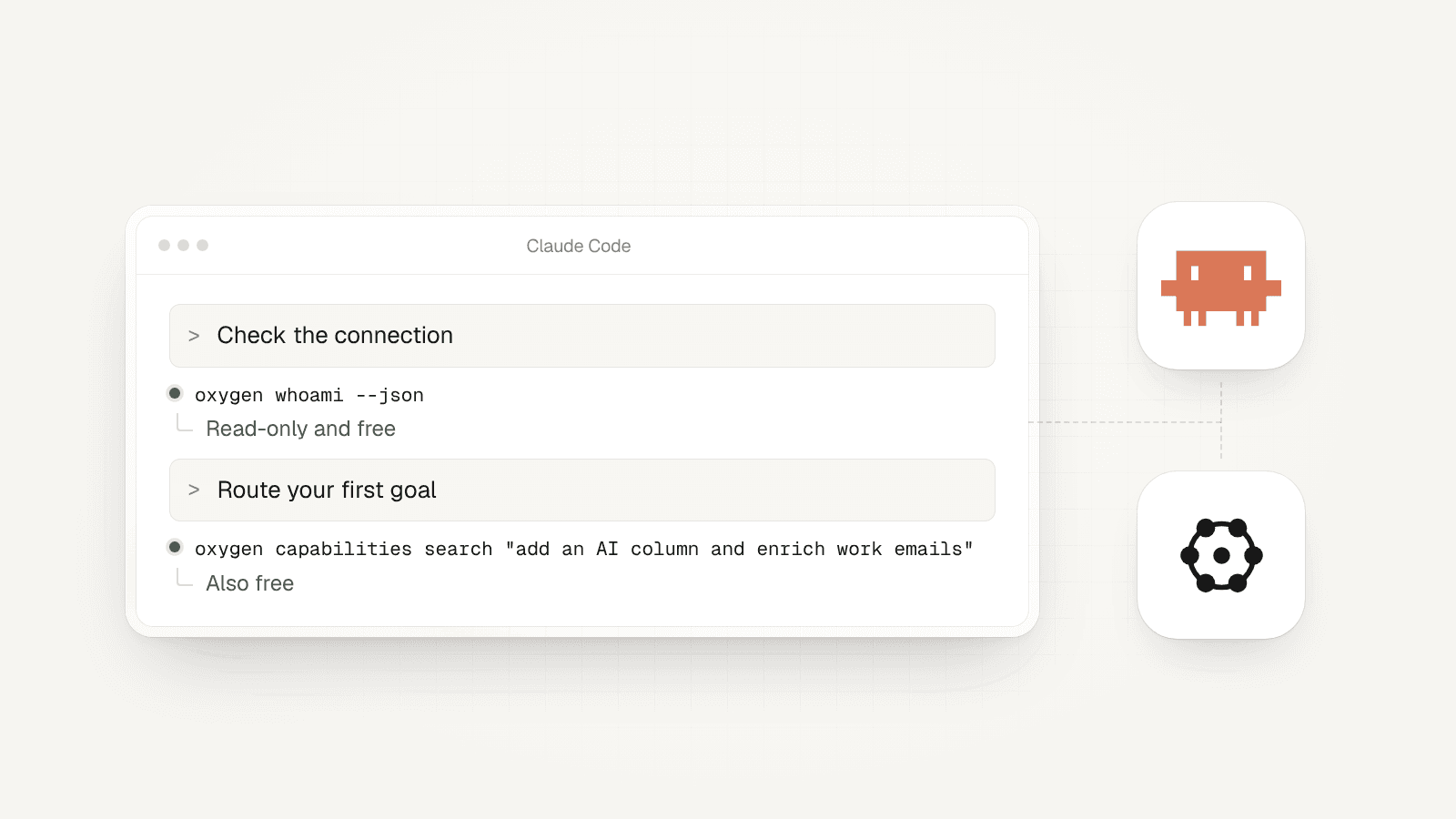Open the black Oxygen molecule ring icon
This screenshot has height=819, width=1456.
click(1221, 555)
